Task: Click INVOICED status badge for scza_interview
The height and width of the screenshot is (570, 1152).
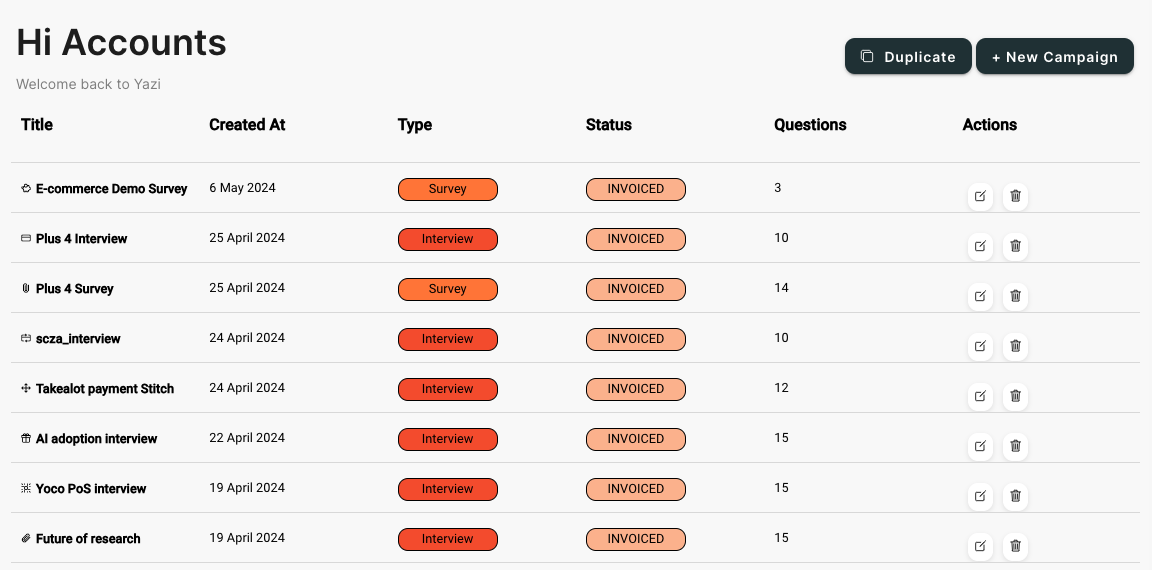Action: pyautogui.click(x=635, y=339)
